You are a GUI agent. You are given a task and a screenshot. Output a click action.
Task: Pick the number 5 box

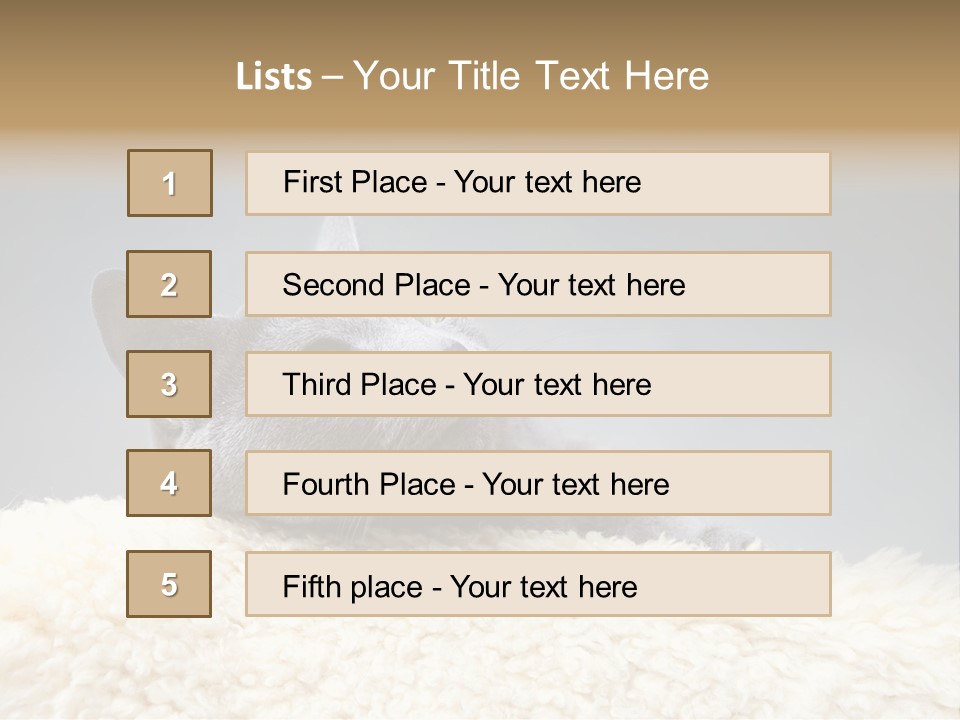pos(169,584)
